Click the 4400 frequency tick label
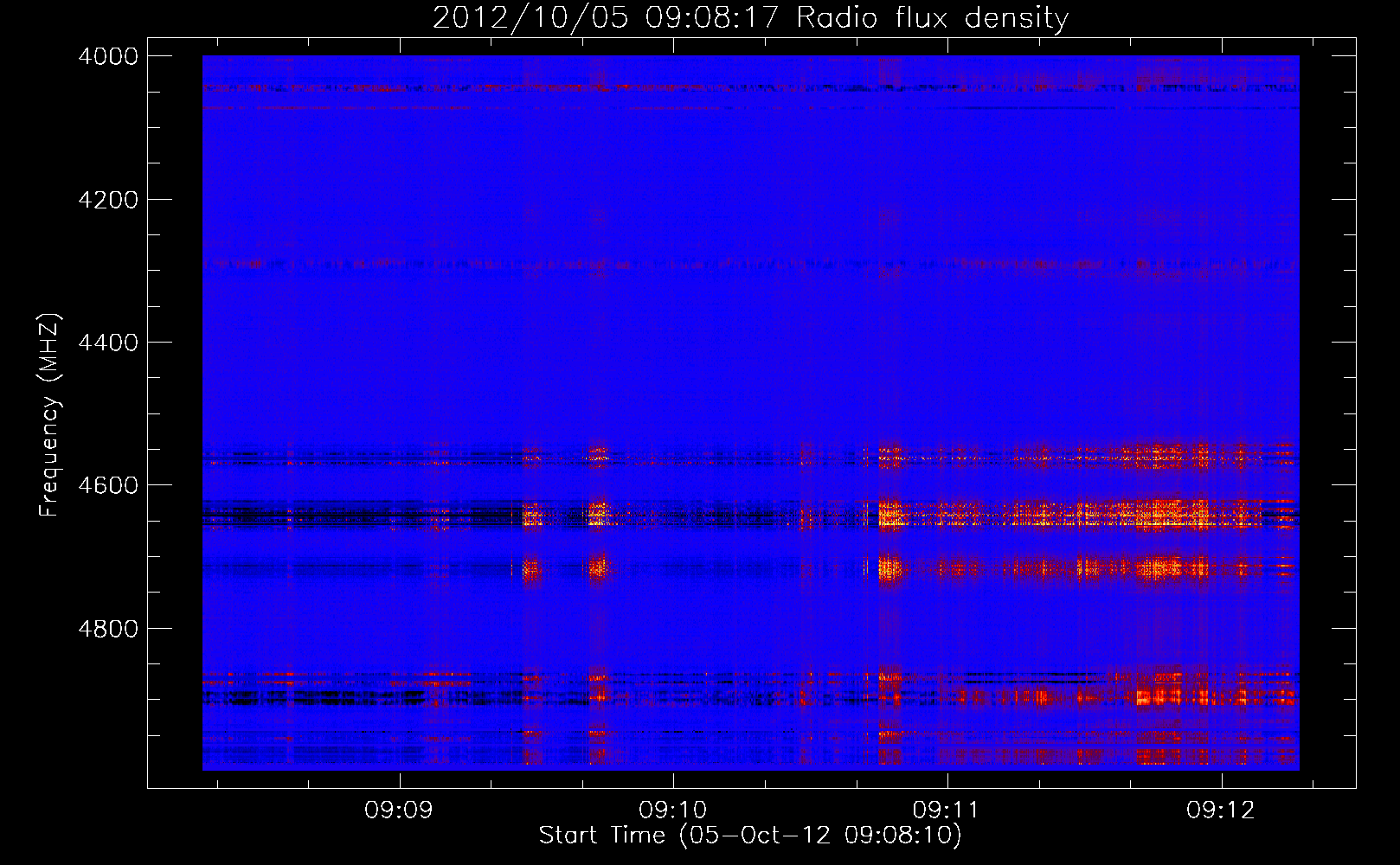 pos(108,343)
